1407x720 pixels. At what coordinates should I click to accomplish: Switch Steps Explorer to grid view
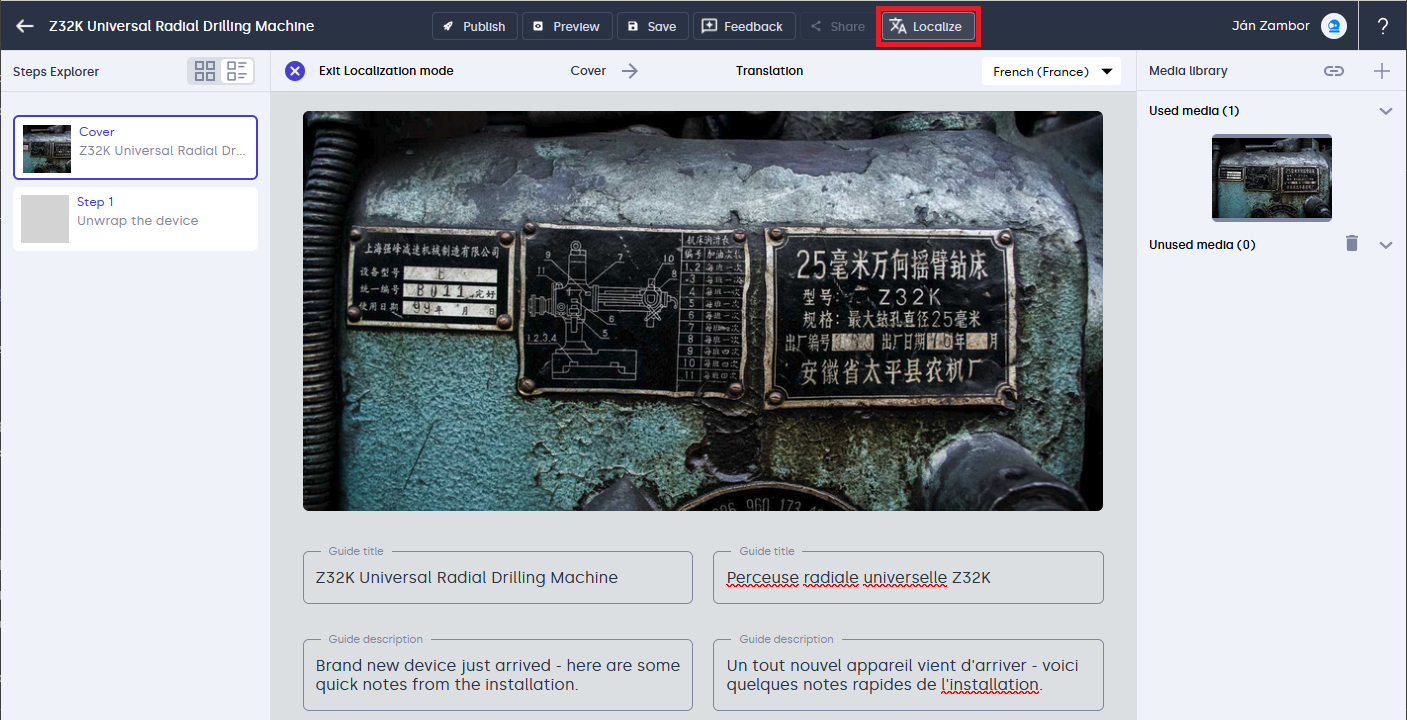tap(205, 71)
